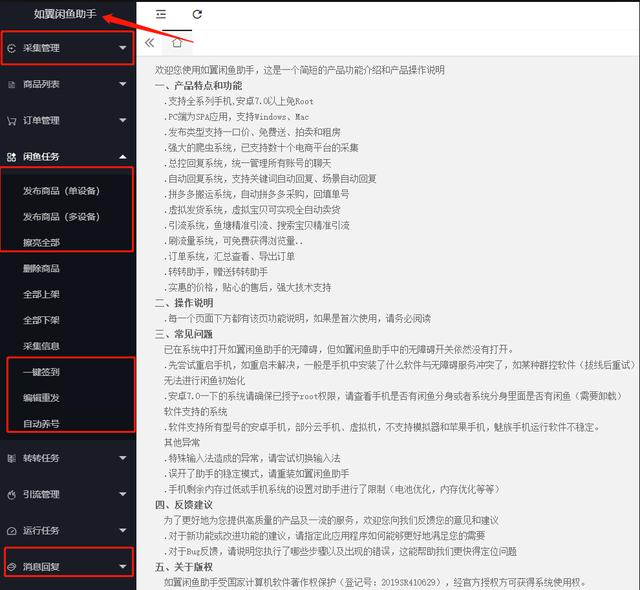Expand the 消息回复 dropdown arrow
Image resolution: width=640 pixels, height=590 pixels.
pos(122,567)
